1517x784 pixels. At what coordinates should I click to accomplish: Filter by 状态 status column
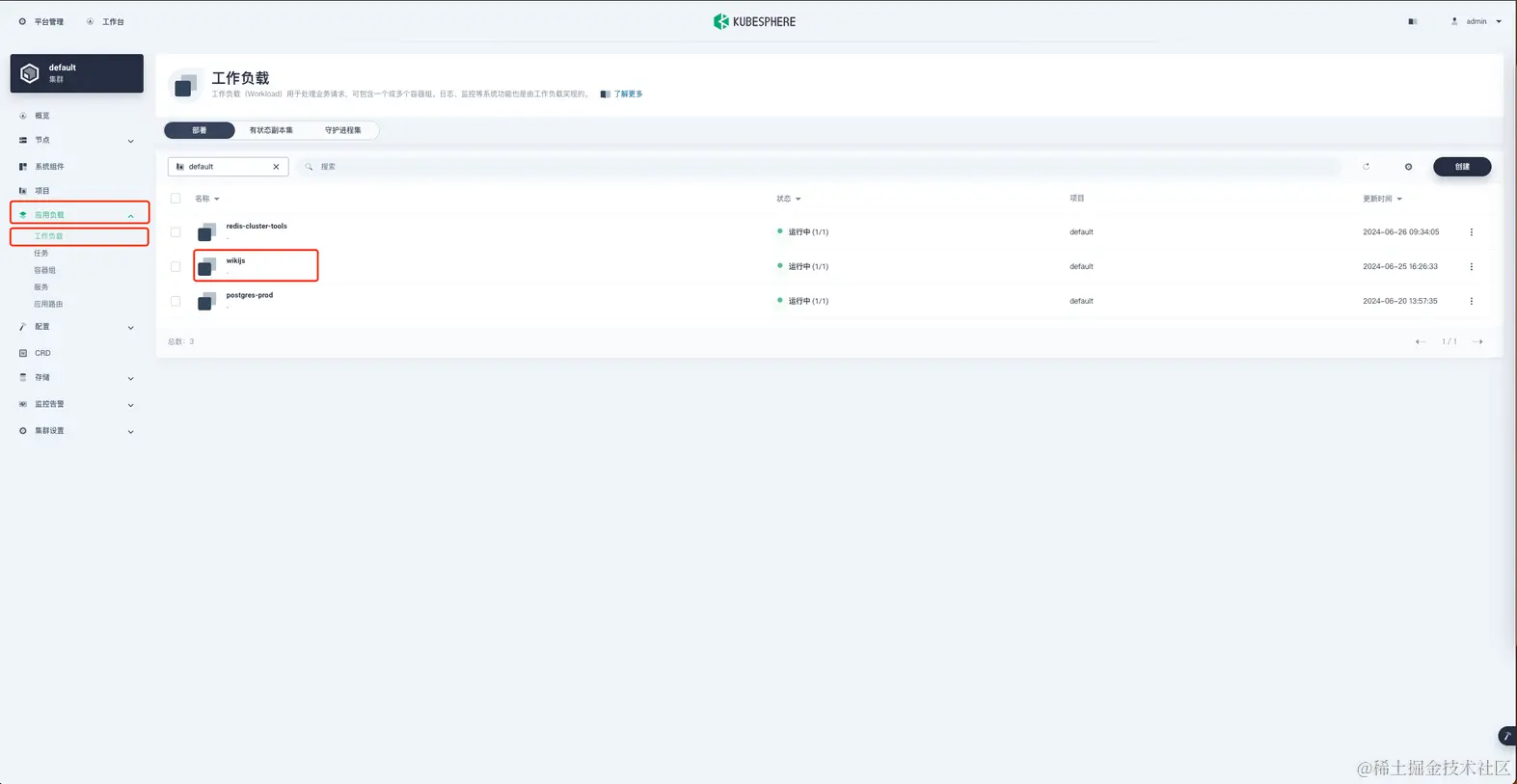pyautogui.click(x=788, y=199)
